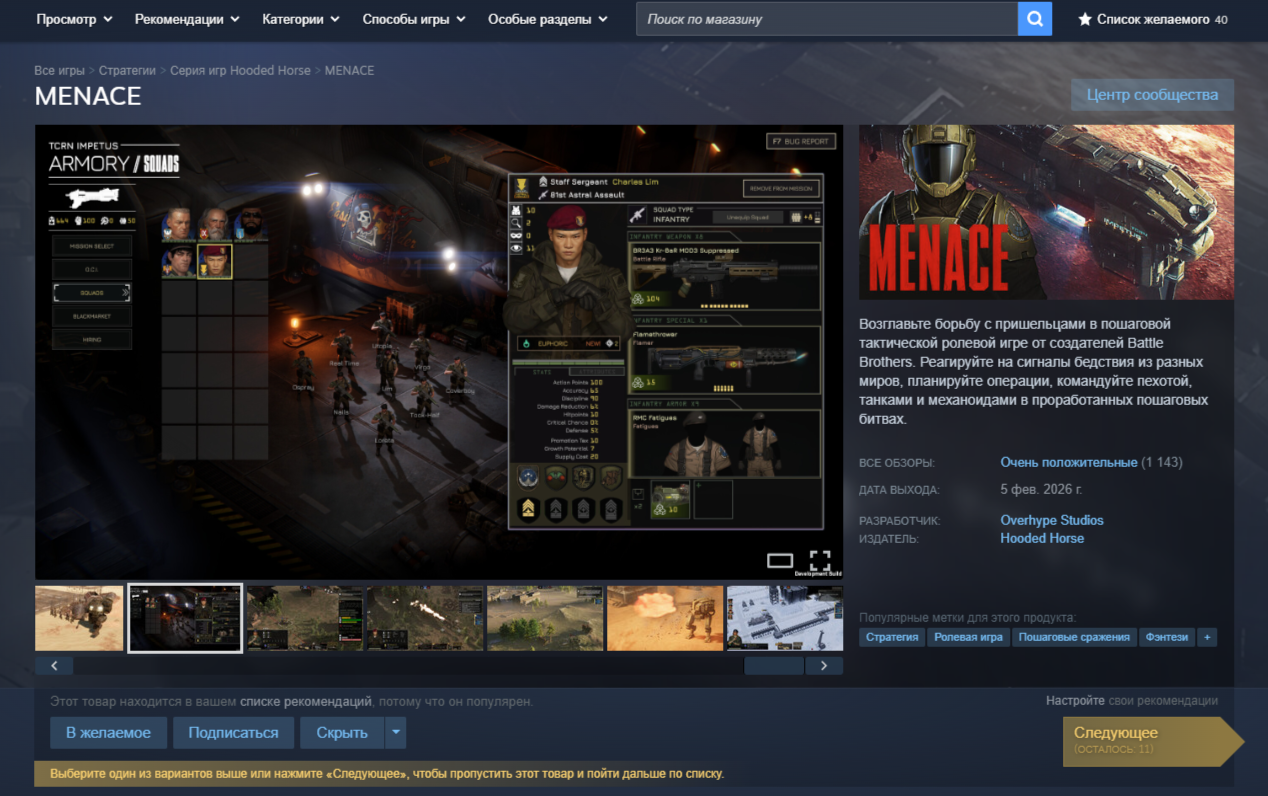
Task: Select first thumbnail with desert mech
Action: [x=79, y=618]
